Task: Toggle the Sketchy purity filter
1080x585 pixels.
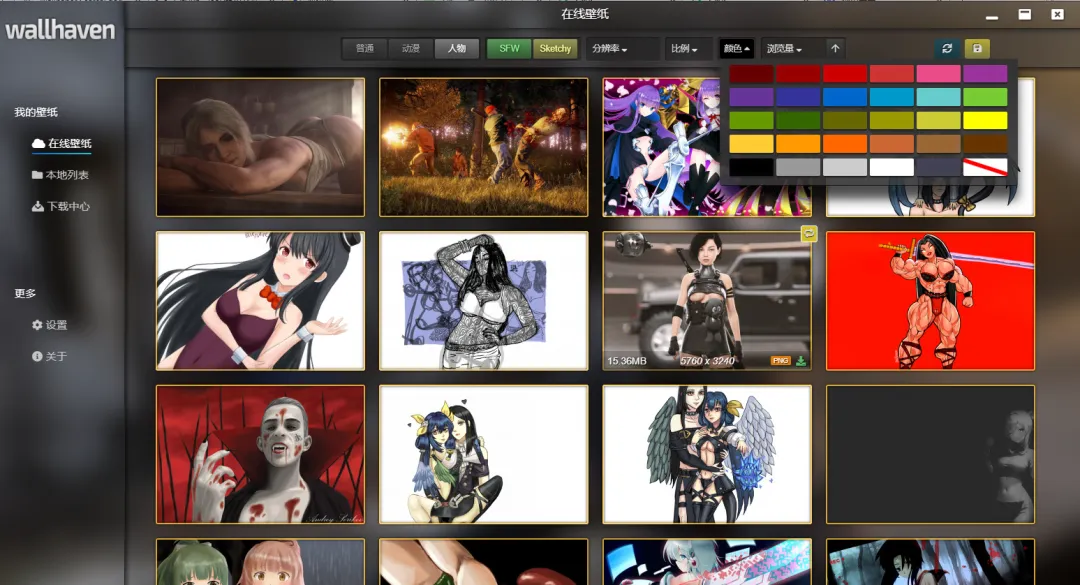Action: tap(555, 48)
